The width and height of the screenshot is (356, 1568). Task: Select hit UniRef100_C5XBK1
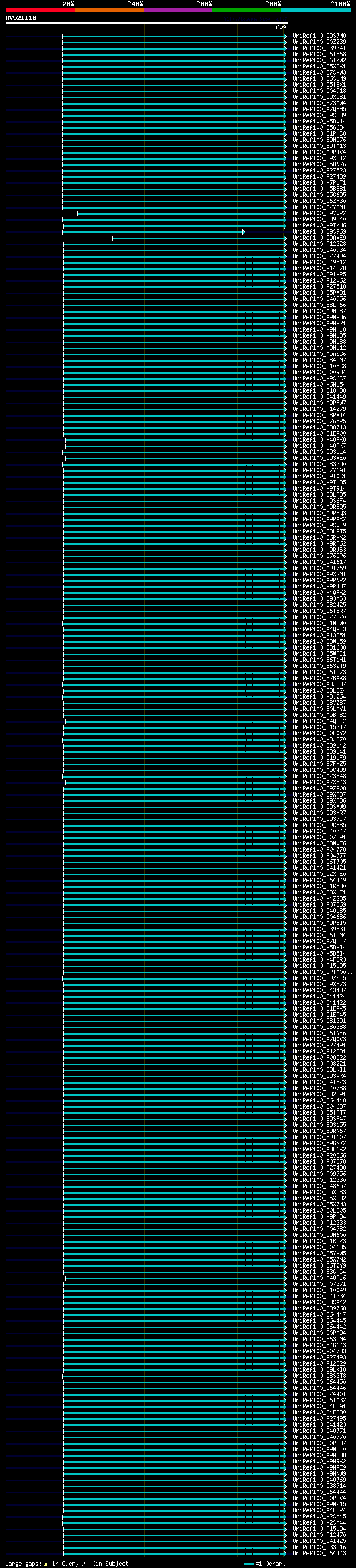pos(319,66)
